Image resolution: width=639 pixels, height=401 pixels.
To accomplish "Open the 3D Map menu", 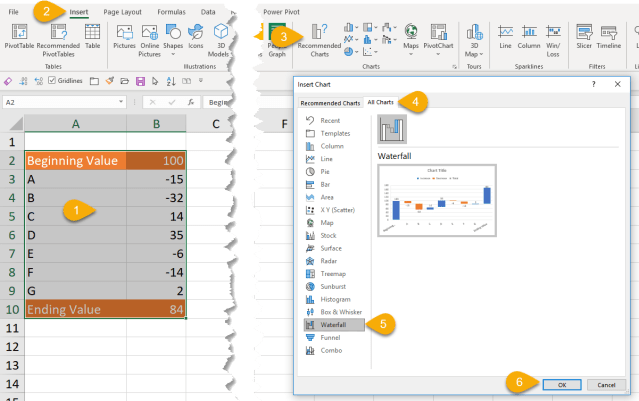I will click(x=474, y=40).
